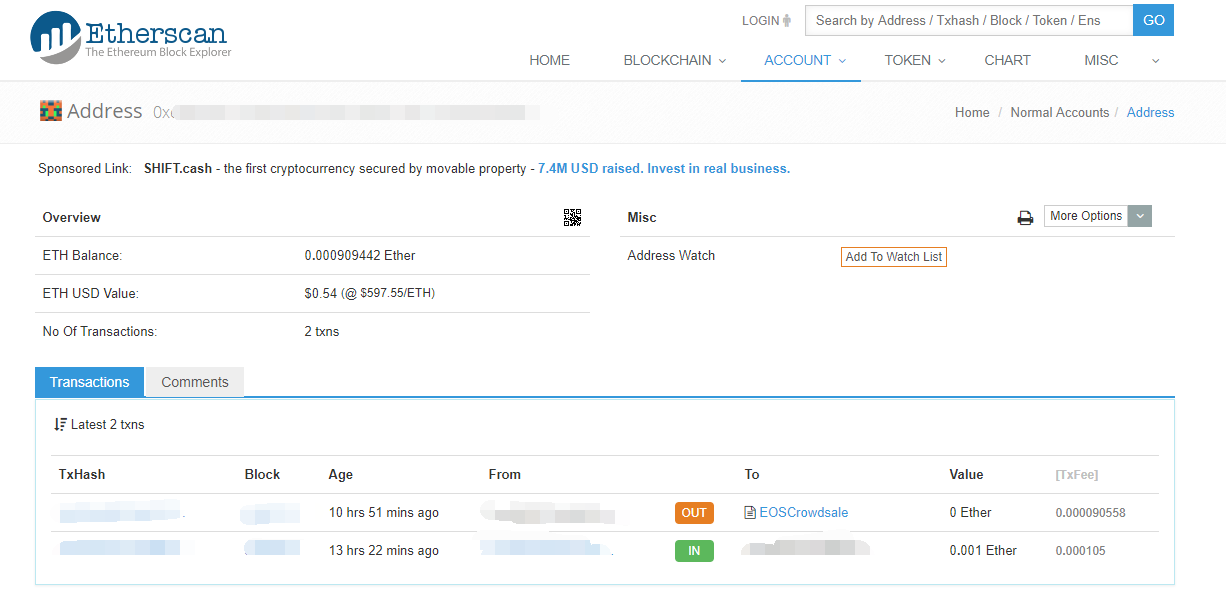
Task: Click the Normal Accounts breadcrumb link
Action: tap(1059, 113)
